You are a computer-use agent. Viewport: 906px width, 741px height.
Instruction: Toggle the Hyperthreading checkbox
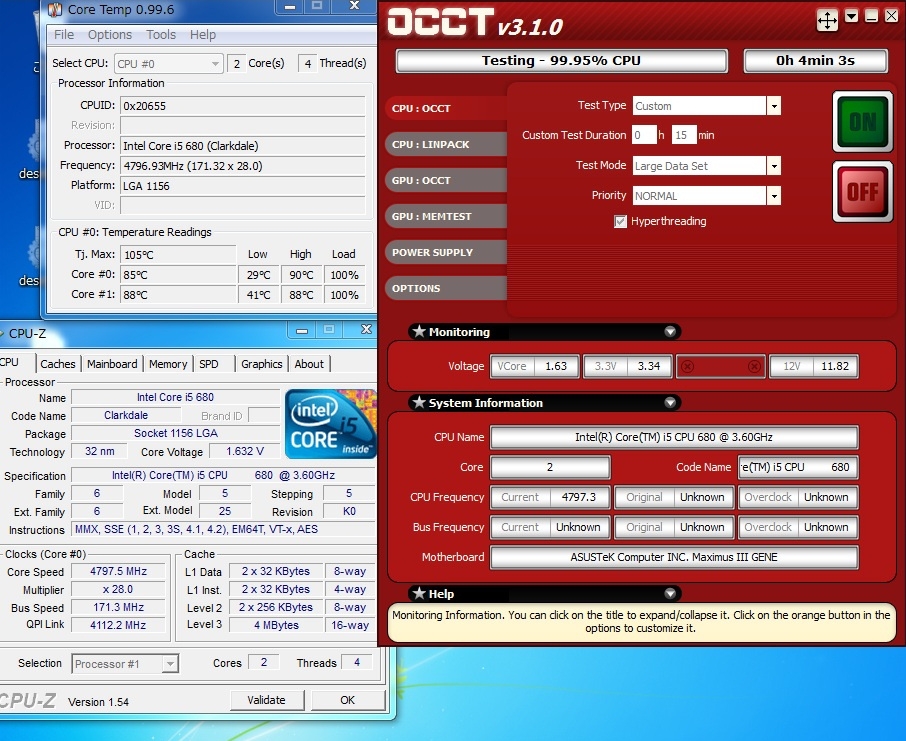click(620, 221)
